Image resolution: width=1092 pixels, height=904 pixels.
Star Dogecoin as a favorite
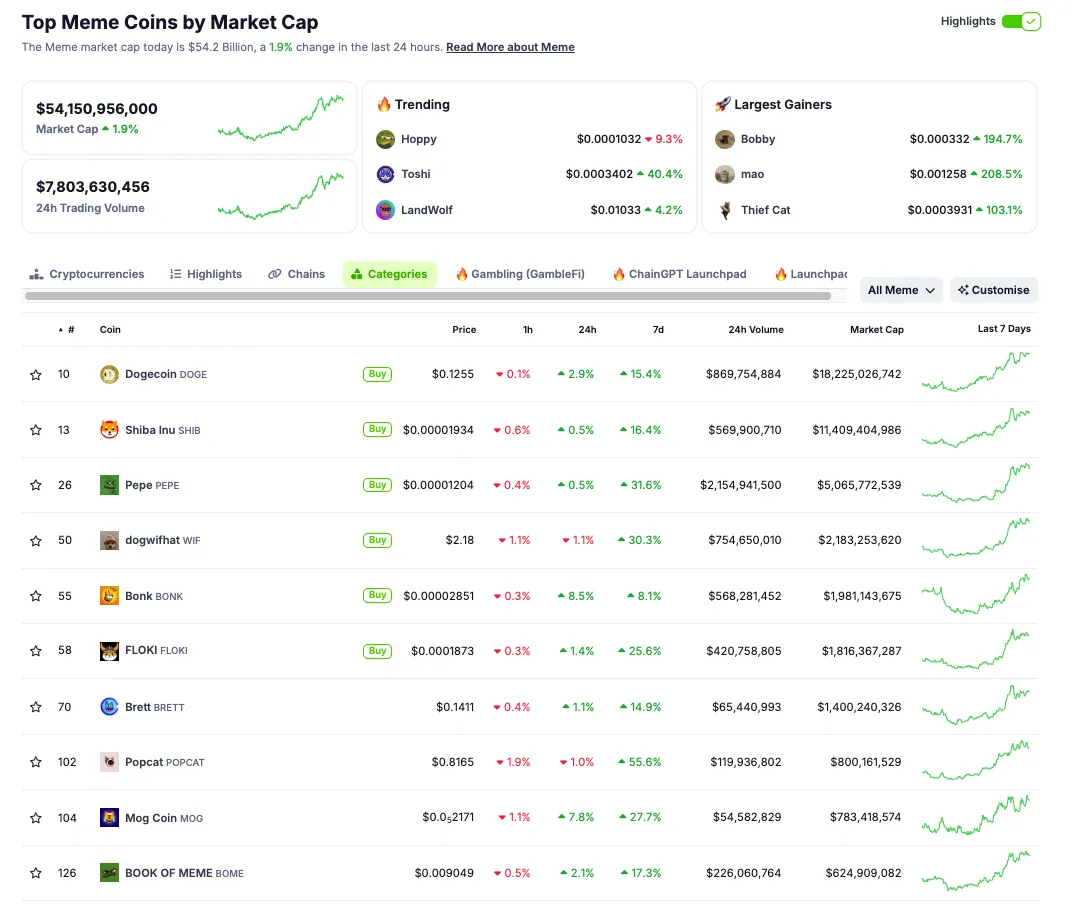click(36, 375)
